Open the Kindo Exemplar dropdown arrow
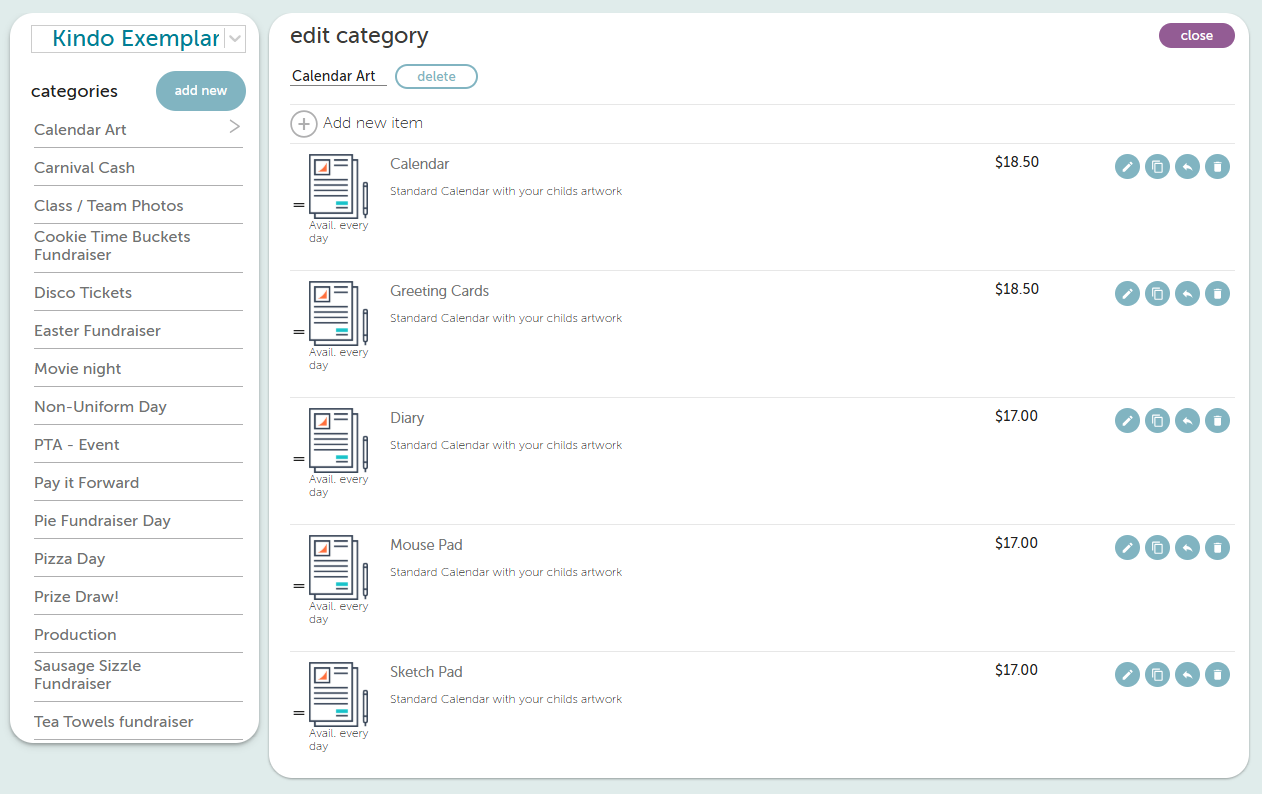1262x794 pixels. pos(235,39)
